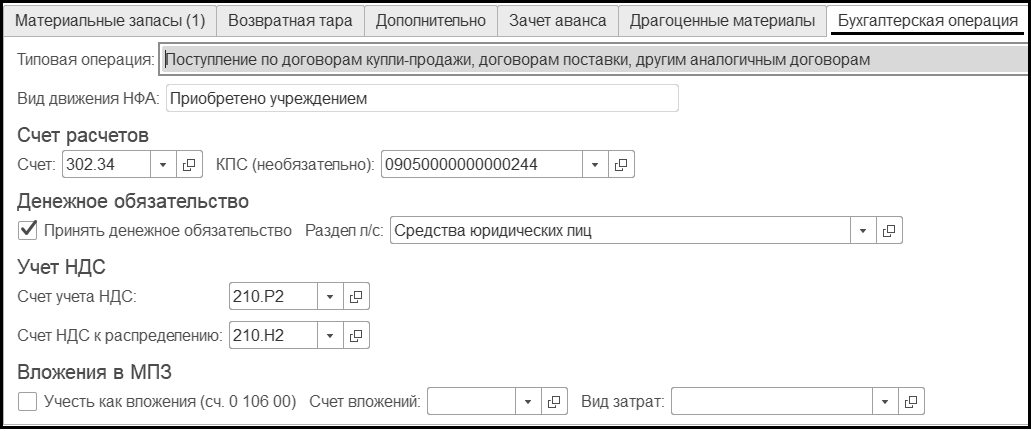The image size is (1031, 431).
Task: Open the Счет НДС к распределению form icon
Action: point(357,335)
